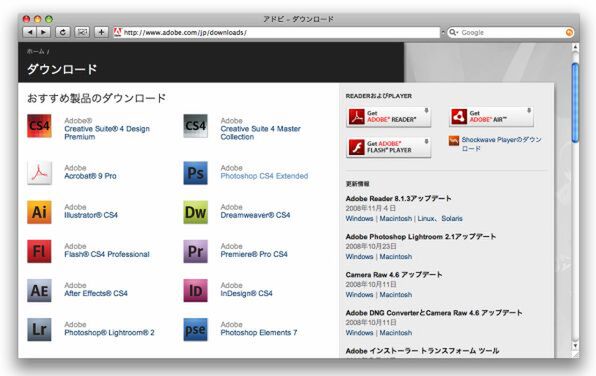The width and height of the screenshot is (596, 376).
Task: Click the Adobe favicon in the address bar
Action: tap(117, 32)
